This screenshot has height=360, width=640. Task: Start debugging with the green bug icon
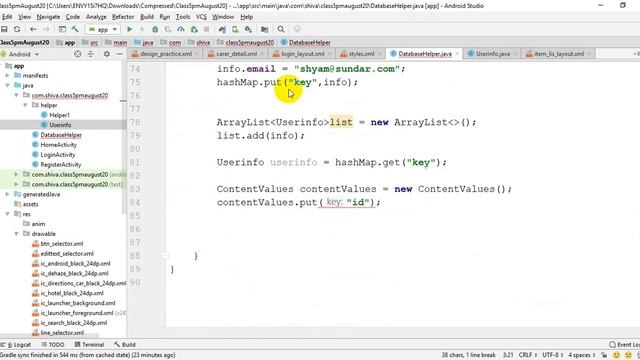pos(155,29)
